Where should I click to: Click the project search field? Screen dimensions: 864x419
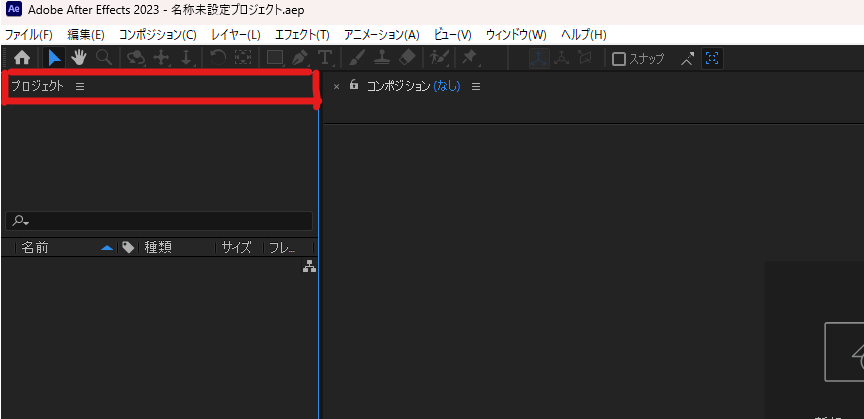pos(159,221)
